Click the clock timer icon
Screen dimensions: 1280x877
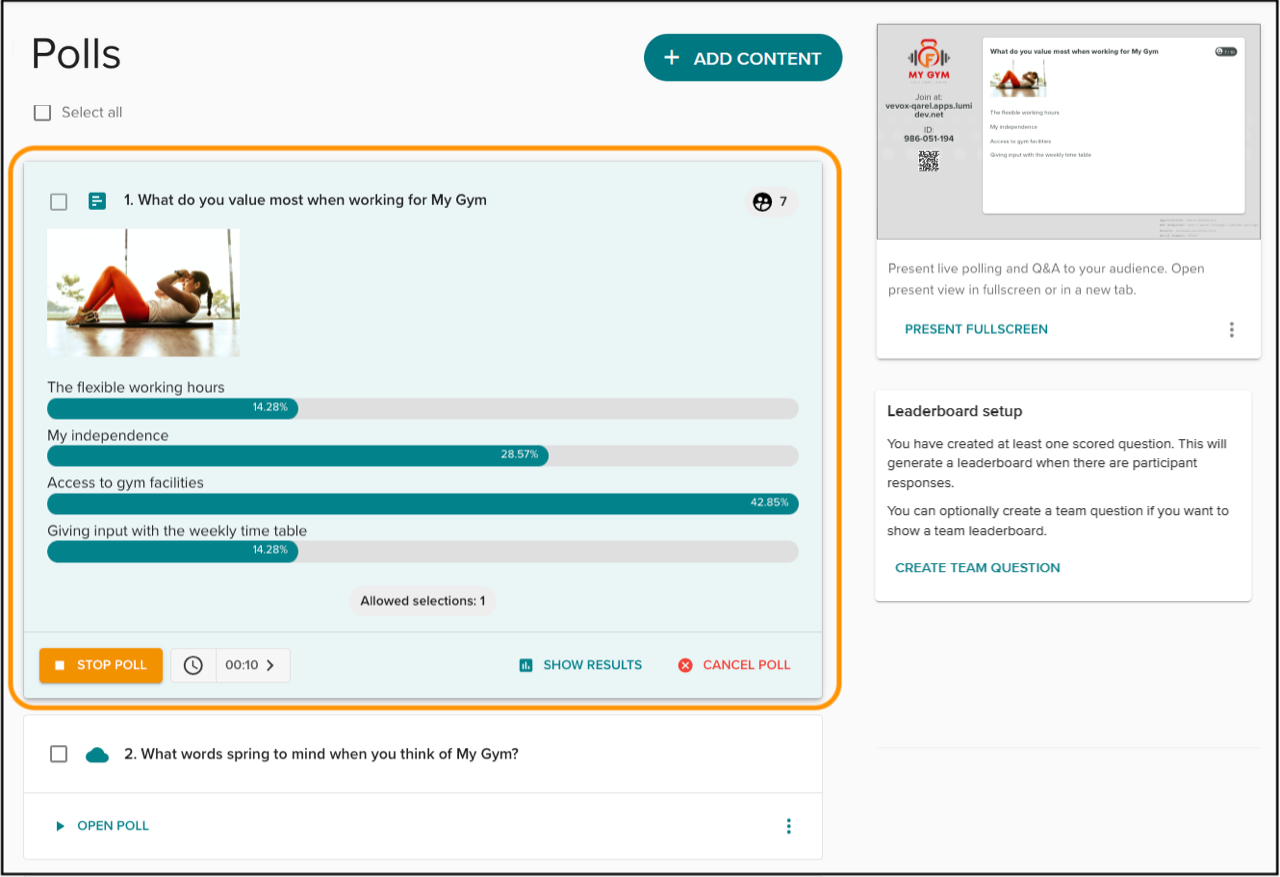tap(193, 665)
